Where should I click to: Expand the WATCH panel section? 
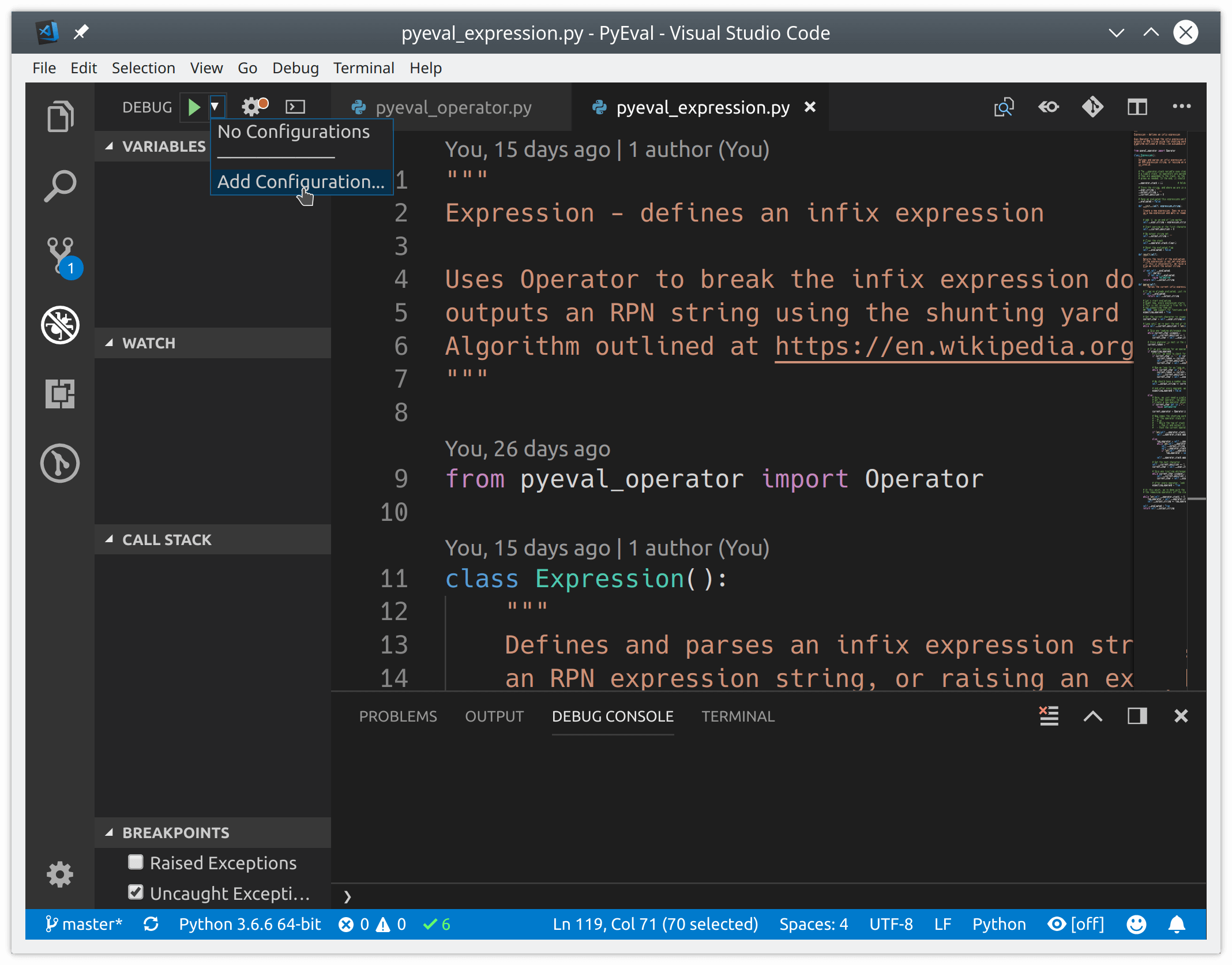tap(109, 342)
